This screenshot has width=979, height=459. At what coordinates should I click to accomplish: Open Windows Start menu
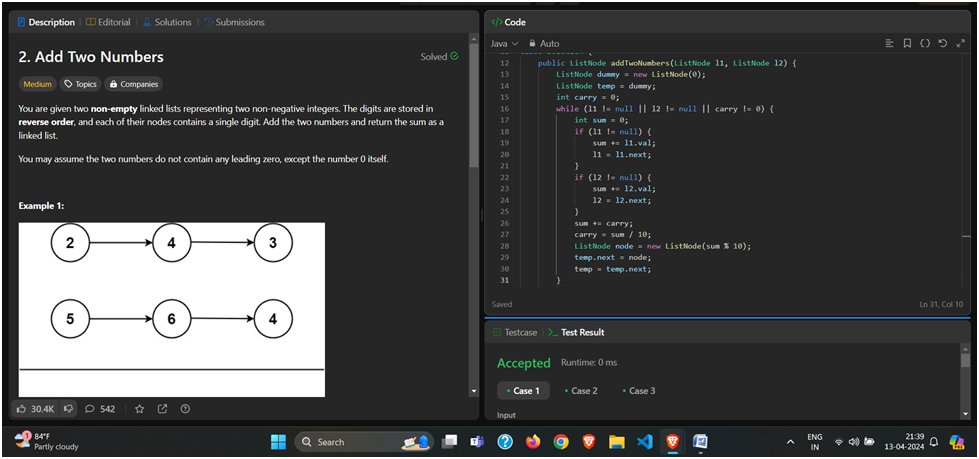point(278,442)
